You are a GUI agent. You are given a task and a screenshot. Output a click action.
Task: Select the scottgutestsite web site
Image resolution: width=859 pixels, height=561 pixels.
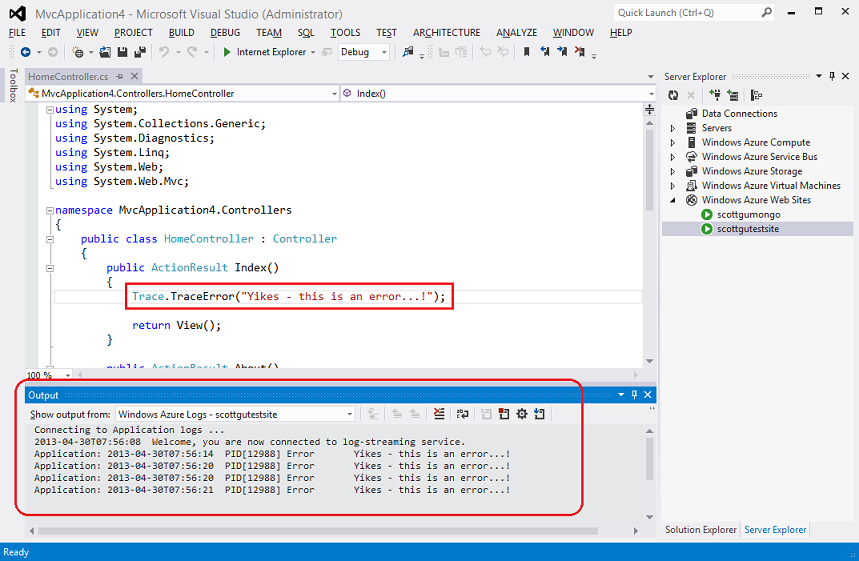click(748, 229)
